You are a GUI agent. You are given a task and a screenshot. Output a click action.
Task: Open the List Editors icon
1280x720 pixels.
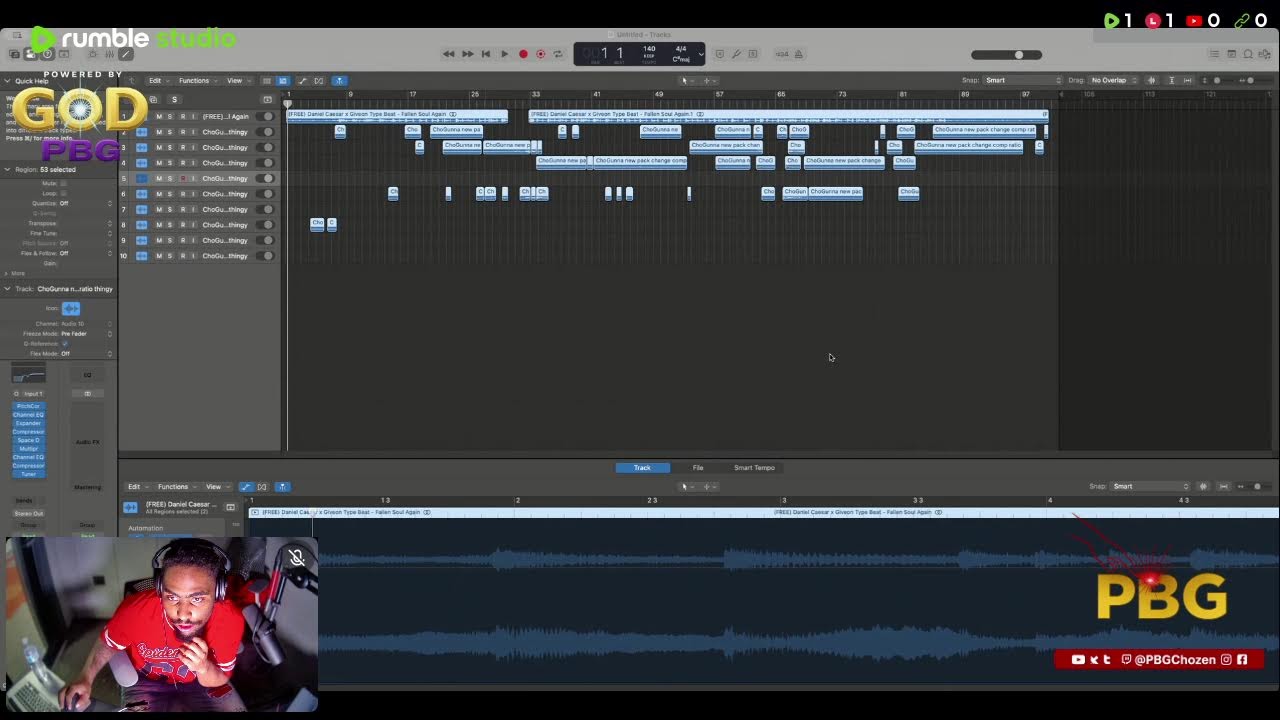[1214, 54]
